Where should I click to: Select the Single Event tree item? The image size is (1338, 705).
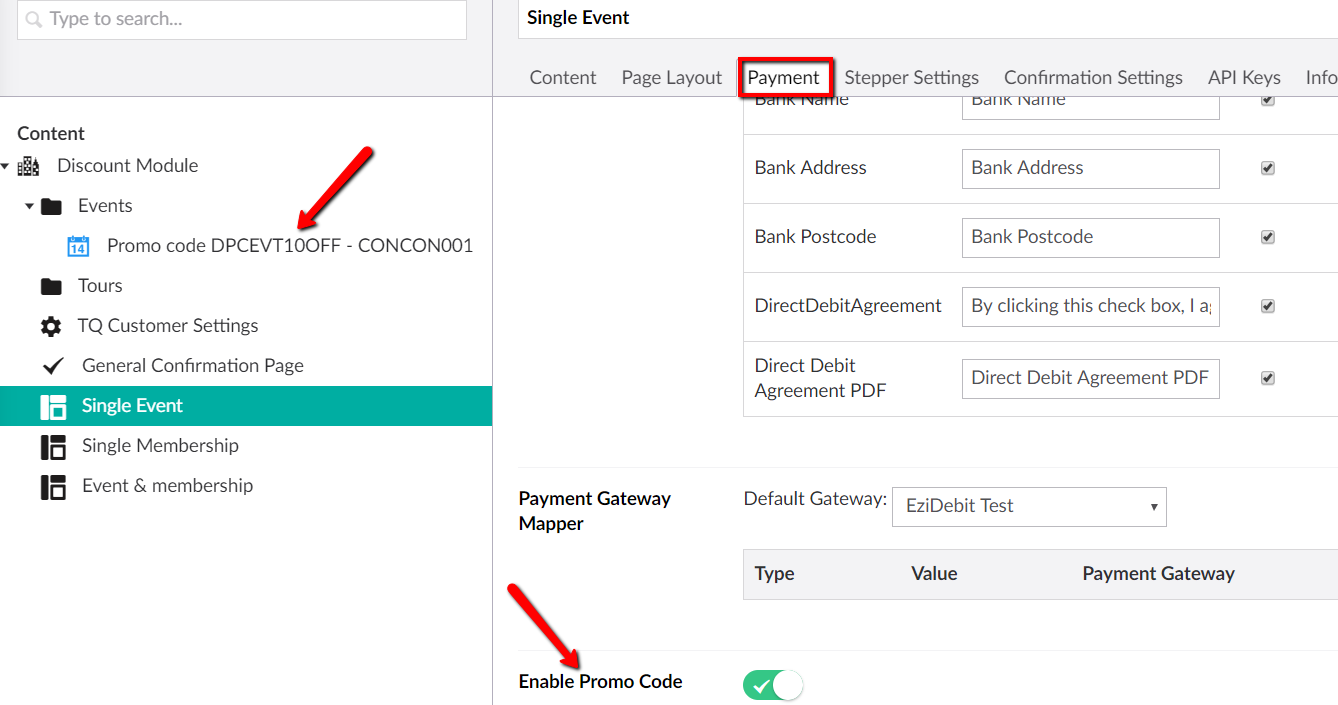246,406
